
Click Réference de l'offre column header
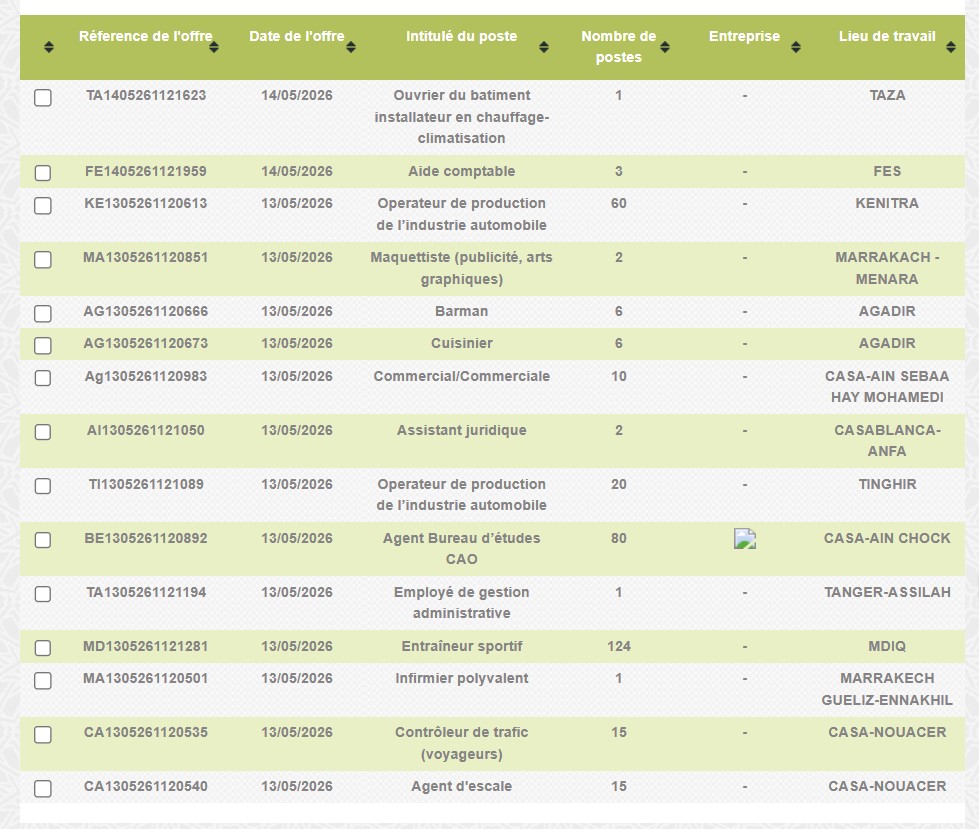(145, 36)
